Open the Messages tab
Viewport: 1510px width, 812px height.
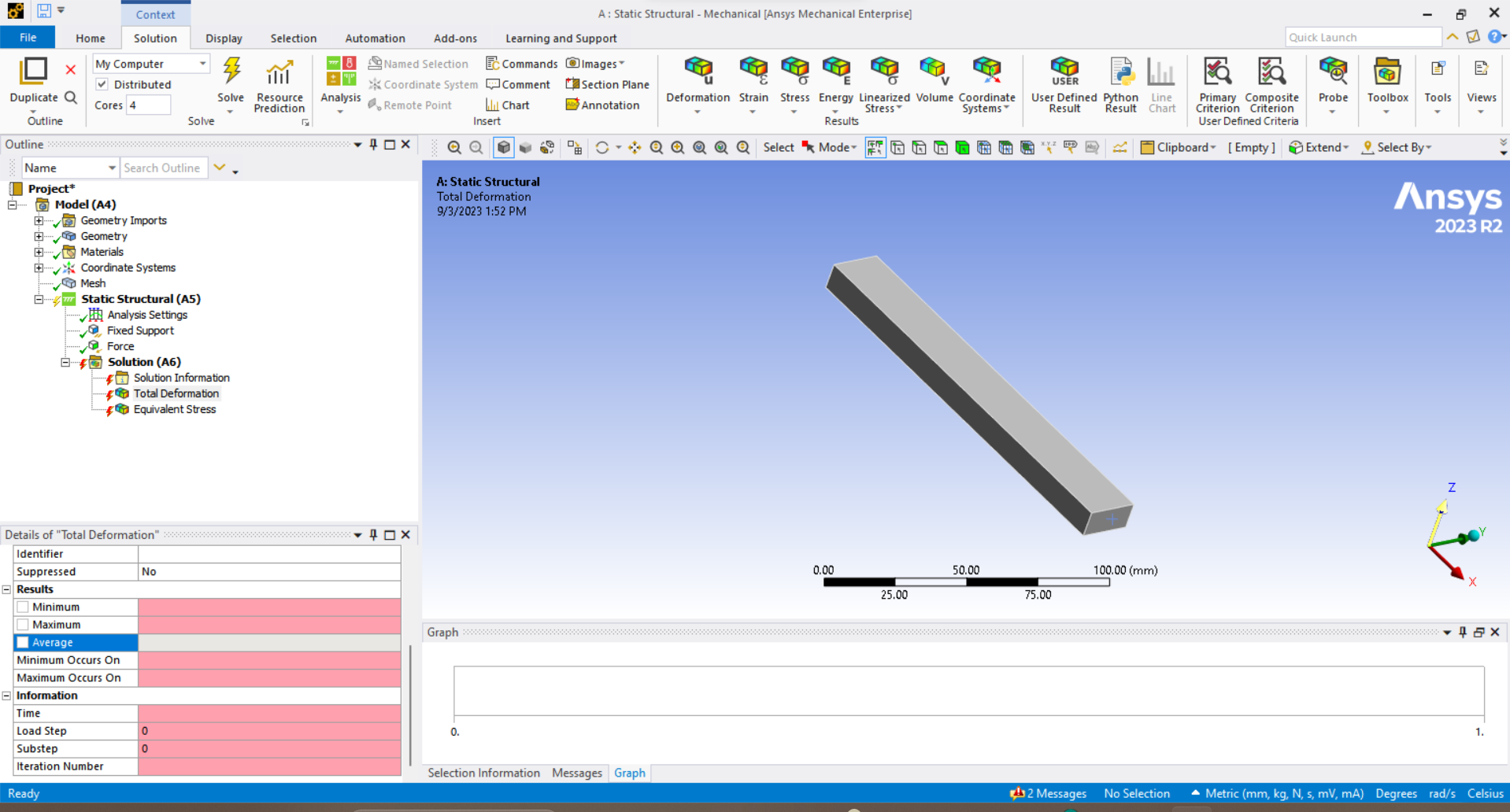coord(576,773)
